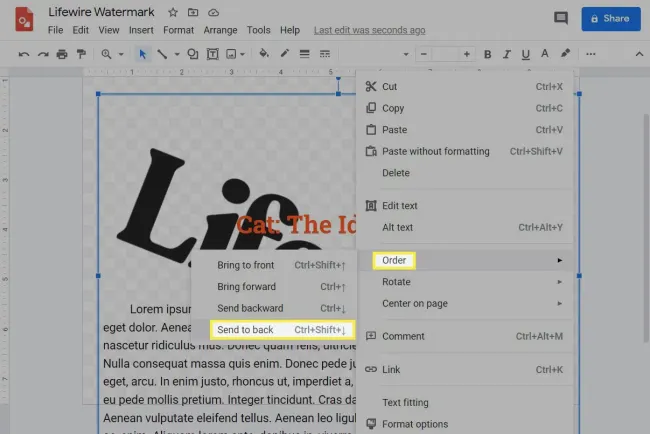Toggle Bold formatting
Screen dimensions: 650x434
[x=488, y=54]
